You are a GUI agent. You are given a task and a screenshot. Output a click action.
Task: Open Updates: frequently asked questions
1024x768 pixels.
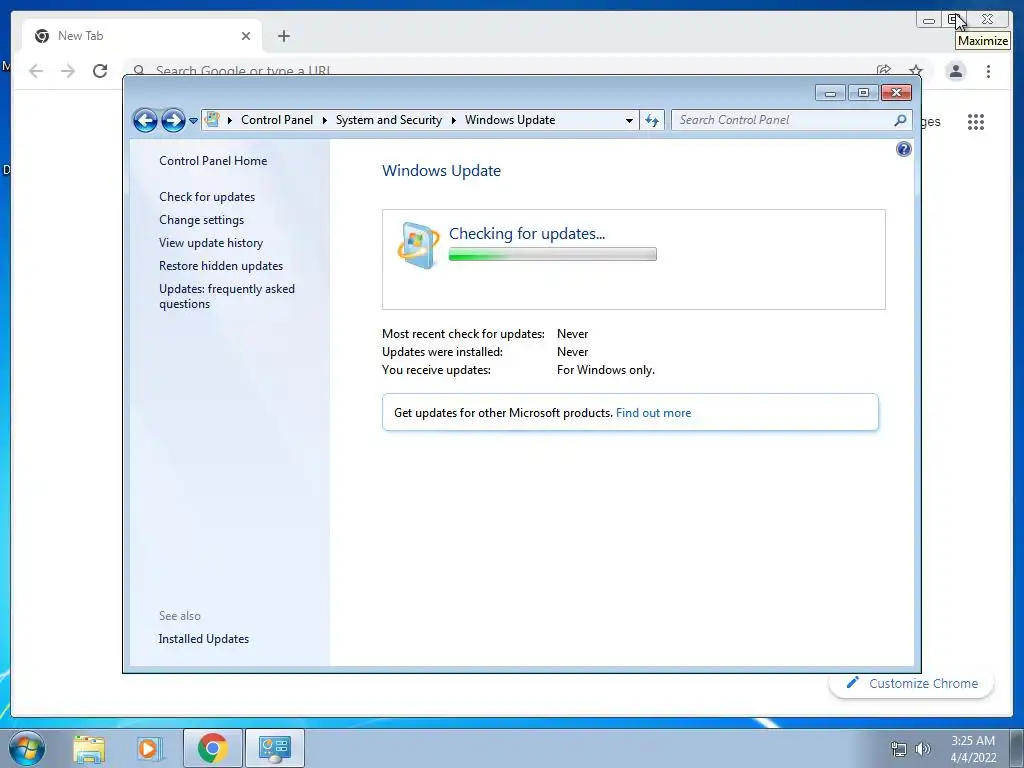pyautogui.click(x=227, y=296)
